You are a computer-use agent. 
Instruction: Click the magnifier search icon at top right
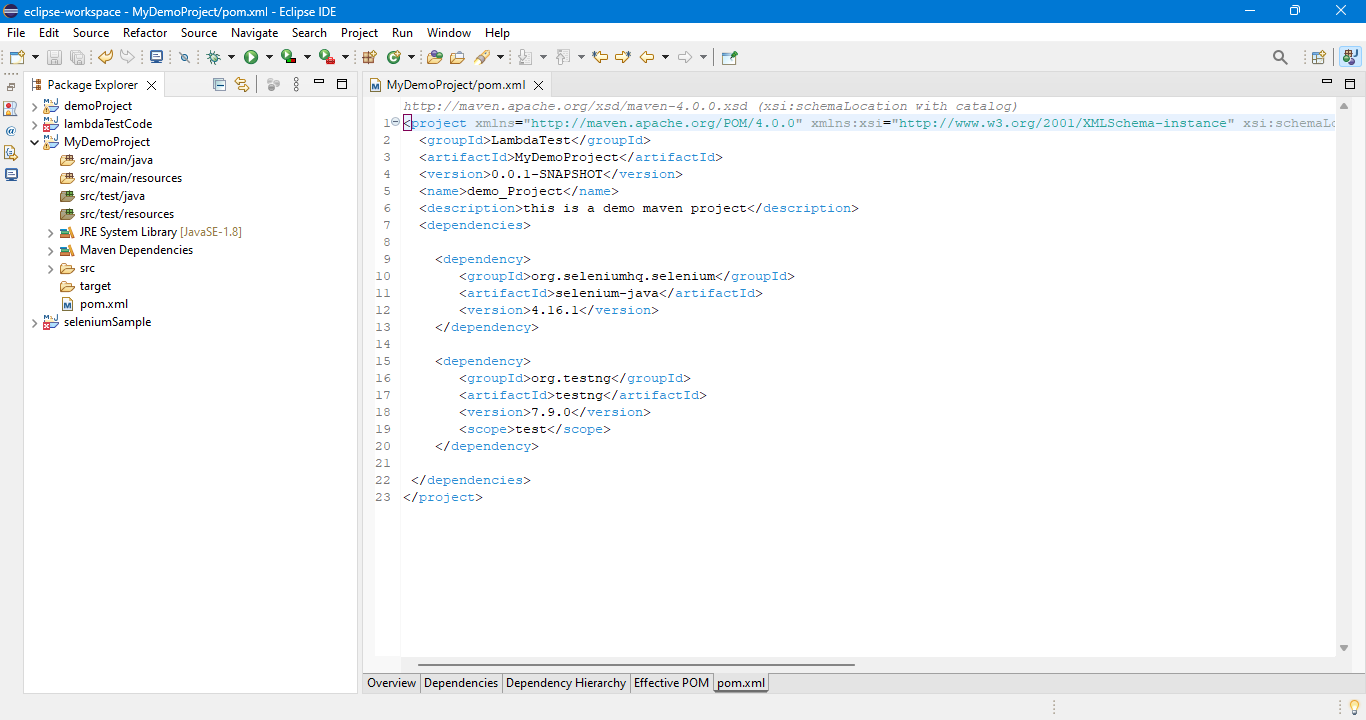[1280, 57]
